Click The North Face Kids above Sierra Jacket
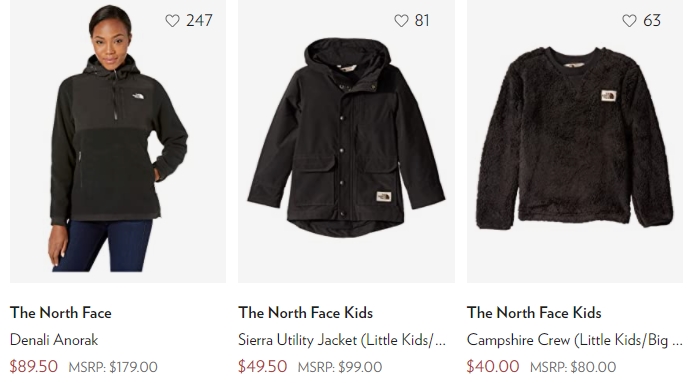Viewport: 691px width, 383px height. point(305,313)
